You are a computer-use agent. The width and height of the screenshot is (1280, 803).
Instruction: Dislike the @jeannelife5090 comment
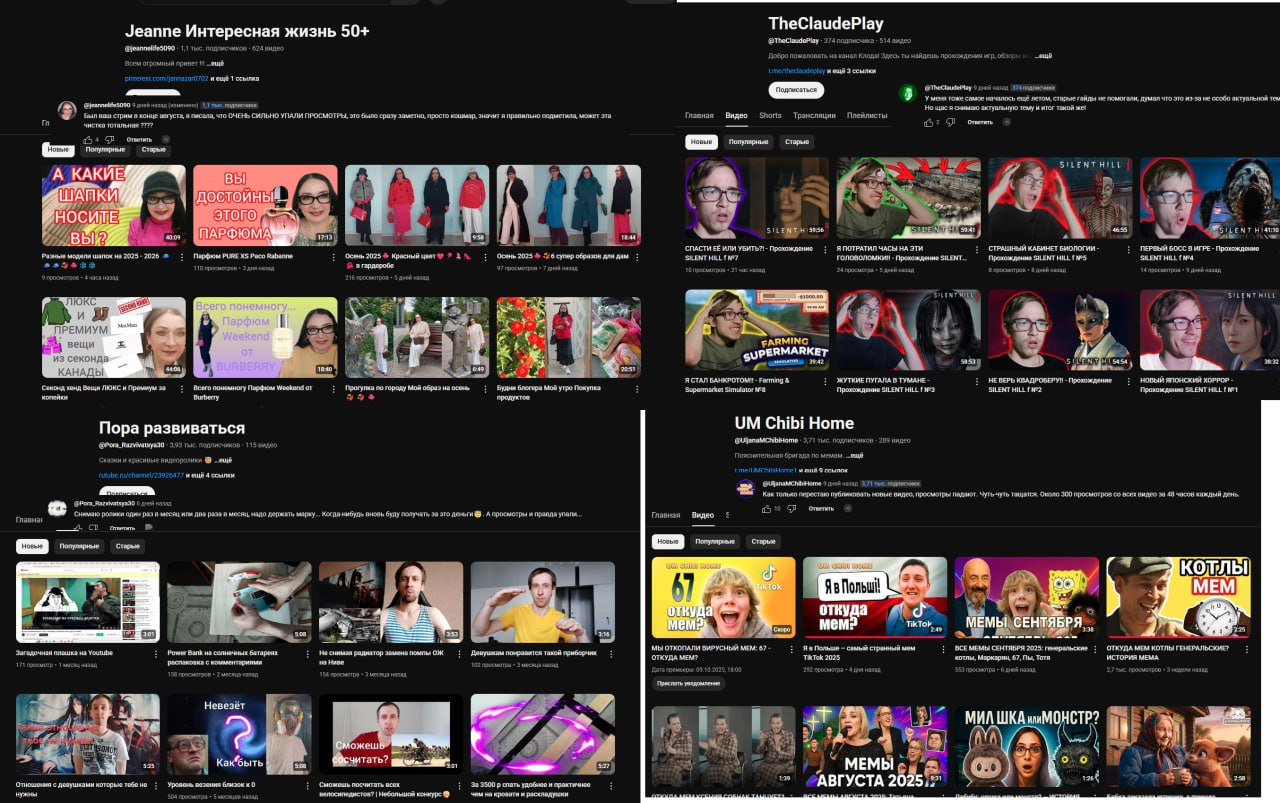tap(110, 139)
